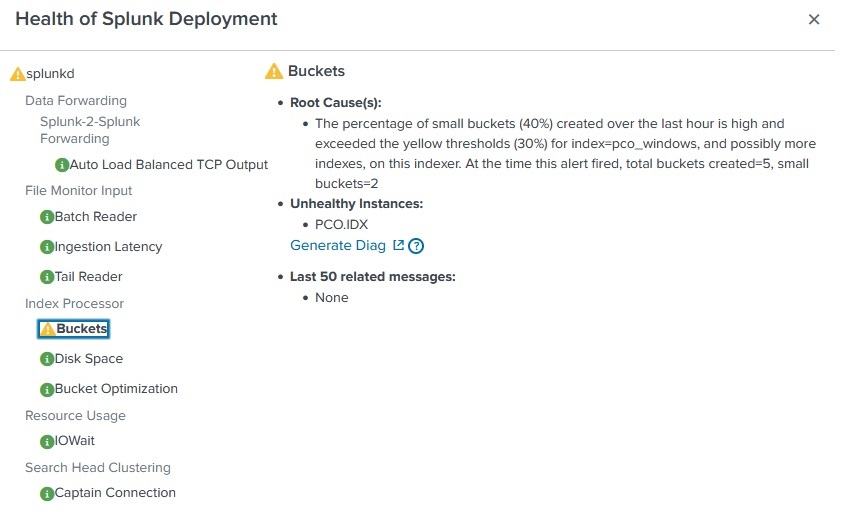This screenshot has height=516, width=842.
Task: Click the external link icon after Generate Diag
Action: click(399, 246)
